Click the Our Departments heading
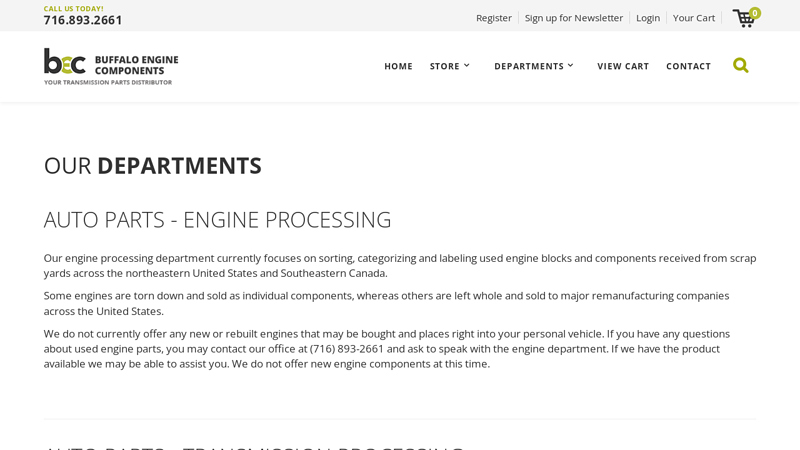Viewport: 800px width, 450px height. pyautogui.click(x=152, y=165)
